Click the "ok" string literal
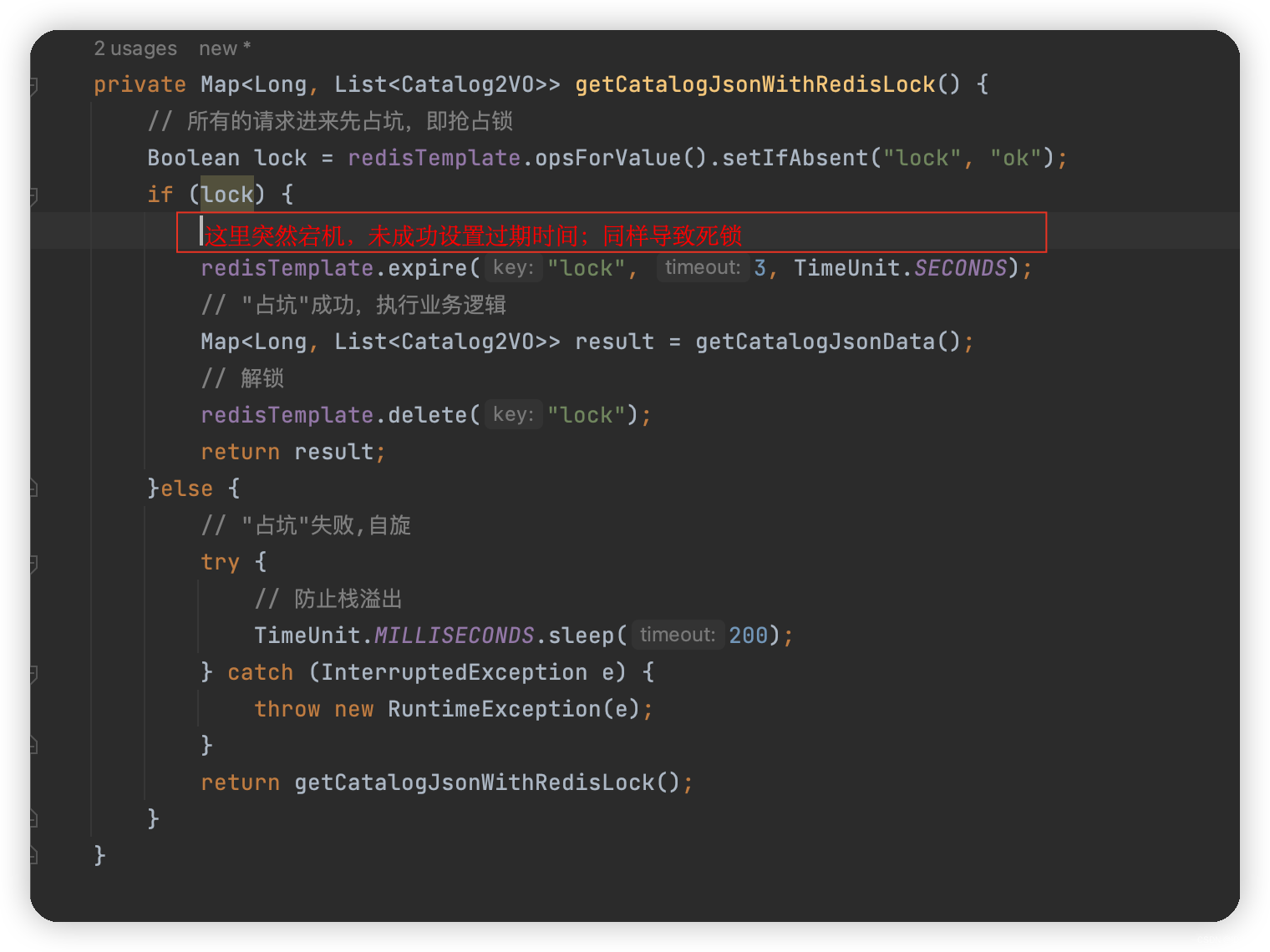The image size is (1270, 952). pyautogui.click(x=1016, y=158)
